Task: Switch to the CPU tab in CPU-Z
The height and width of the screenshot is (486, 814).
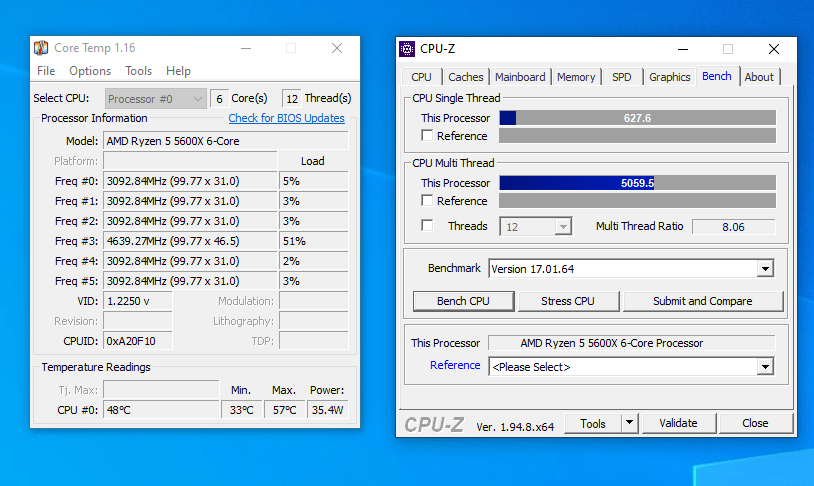Action: point(422,77)
